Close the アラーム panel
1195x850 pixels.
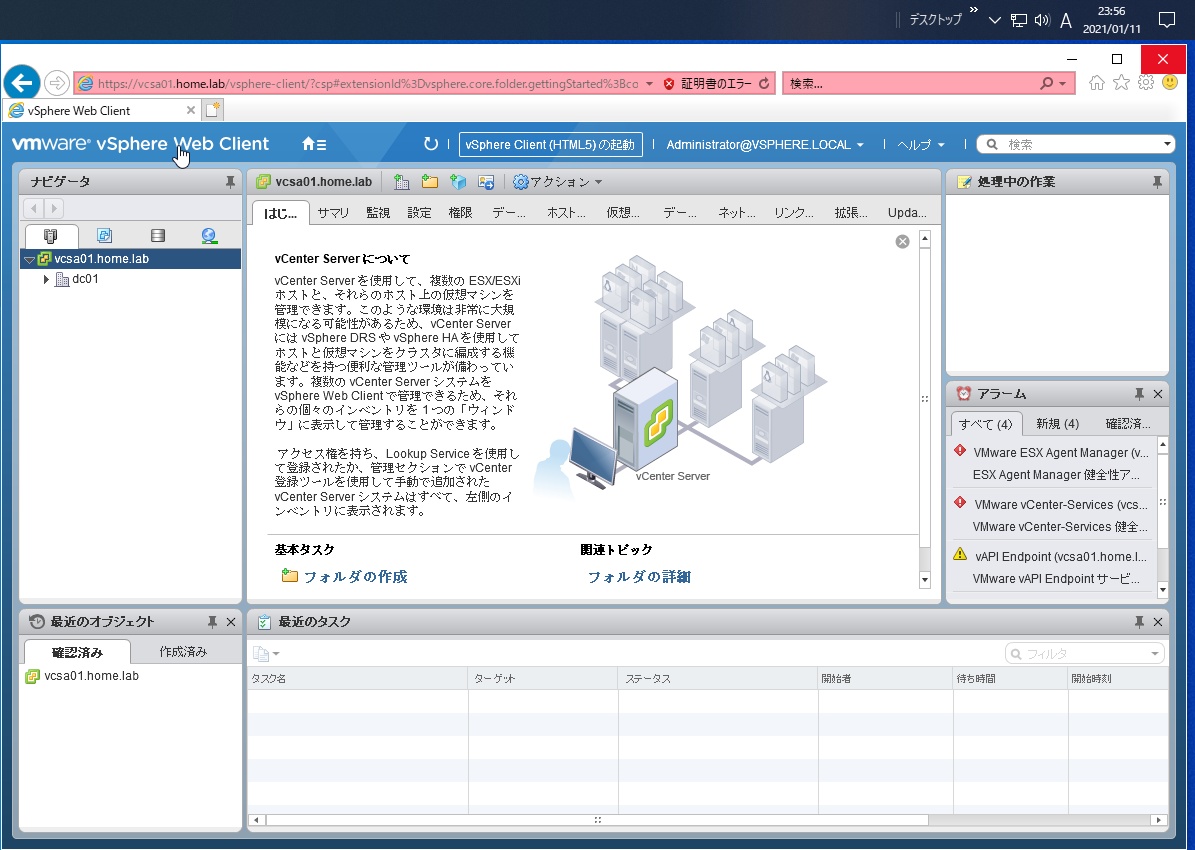tap(1158, 394)
